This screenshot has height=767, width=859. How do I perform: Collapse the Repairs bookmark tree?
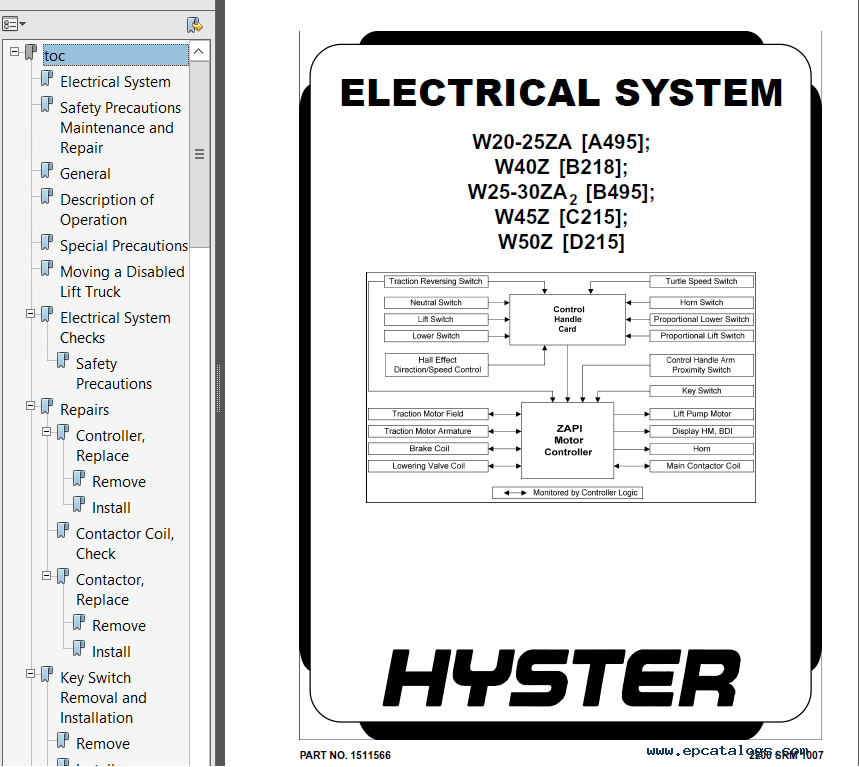pos(31,406)
